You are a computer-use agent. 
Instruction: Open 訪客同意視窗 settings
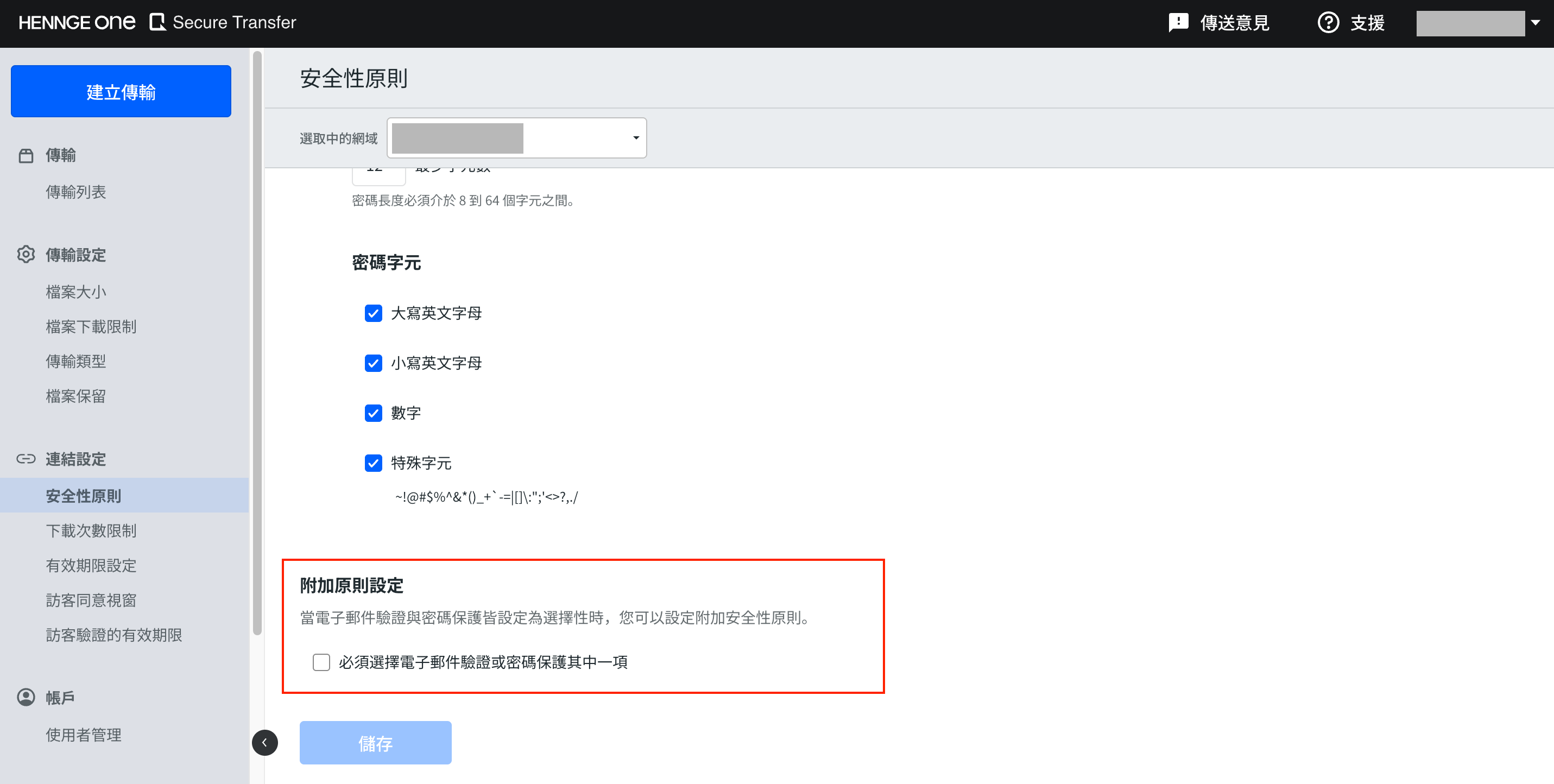pos(91,600)
